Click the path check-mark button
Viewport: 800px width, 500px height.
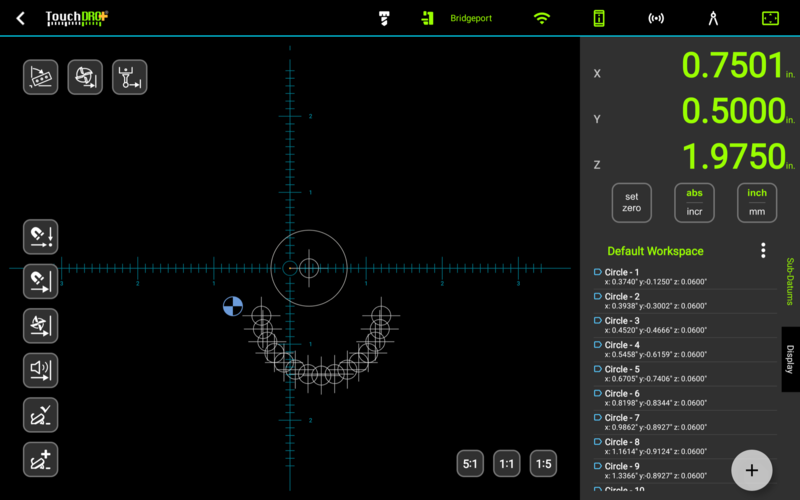click(41, 415)
